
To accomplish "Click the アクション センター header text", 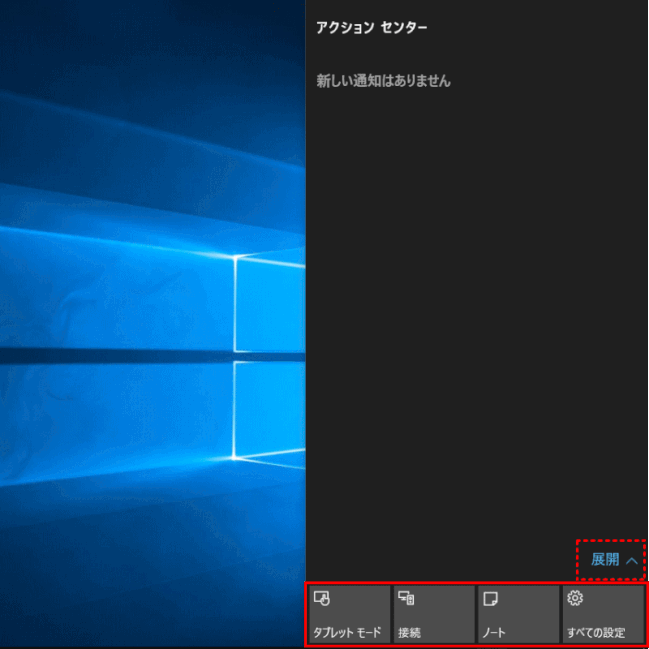I will 372,28.
